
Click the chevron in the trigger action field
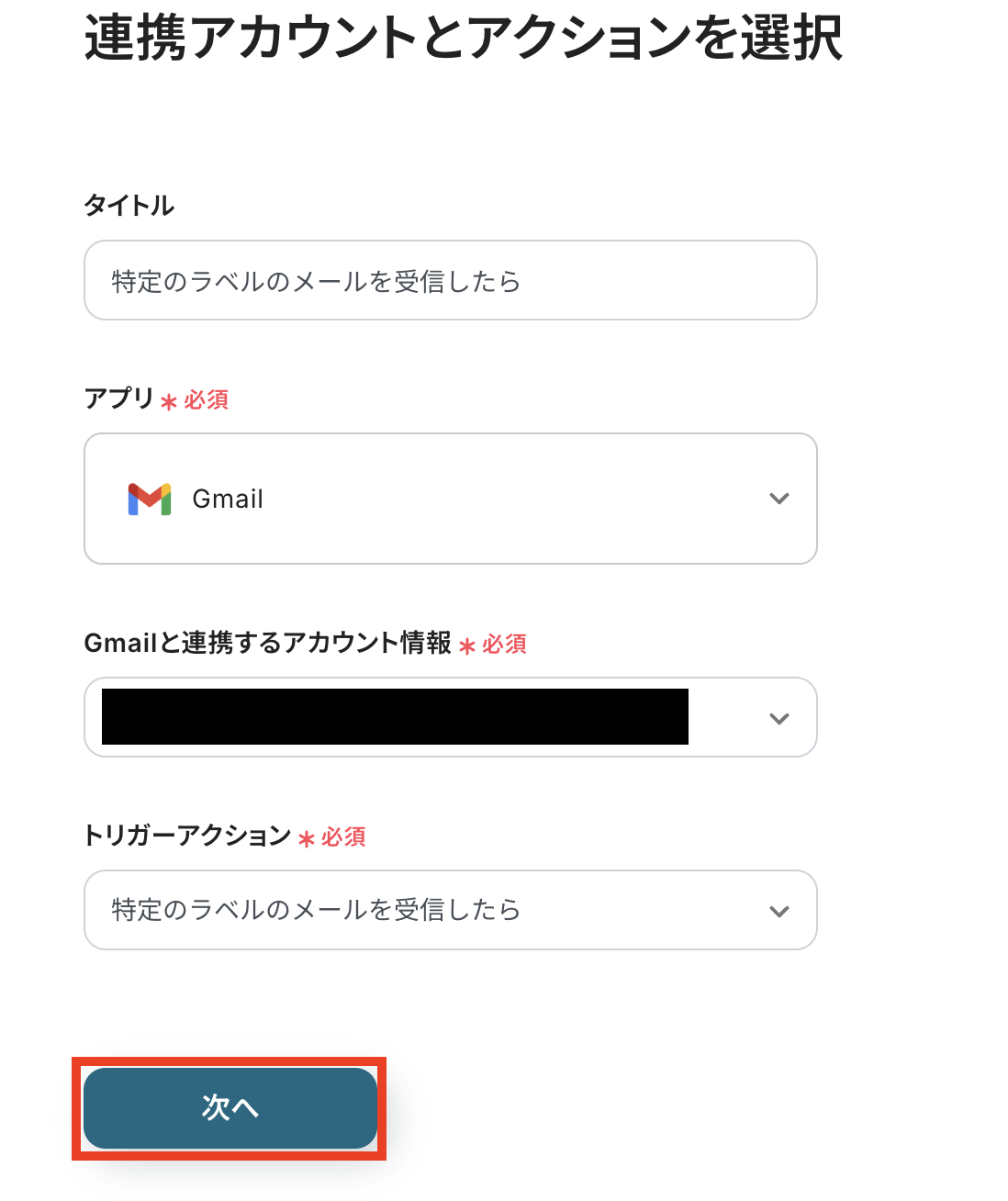click(778, 911)
